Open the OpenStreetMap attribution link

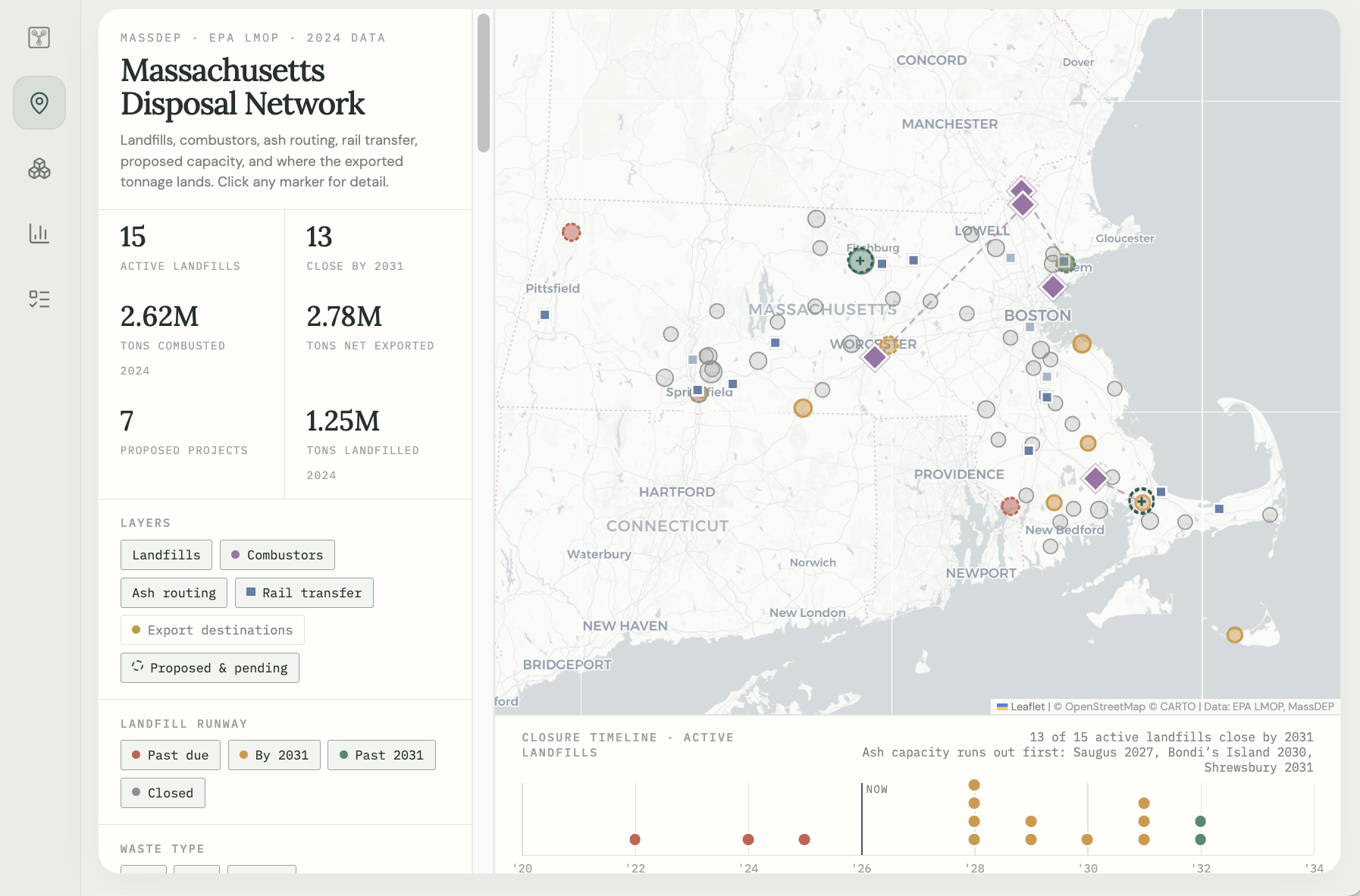pyautogui.click(x=1105, y=706)
